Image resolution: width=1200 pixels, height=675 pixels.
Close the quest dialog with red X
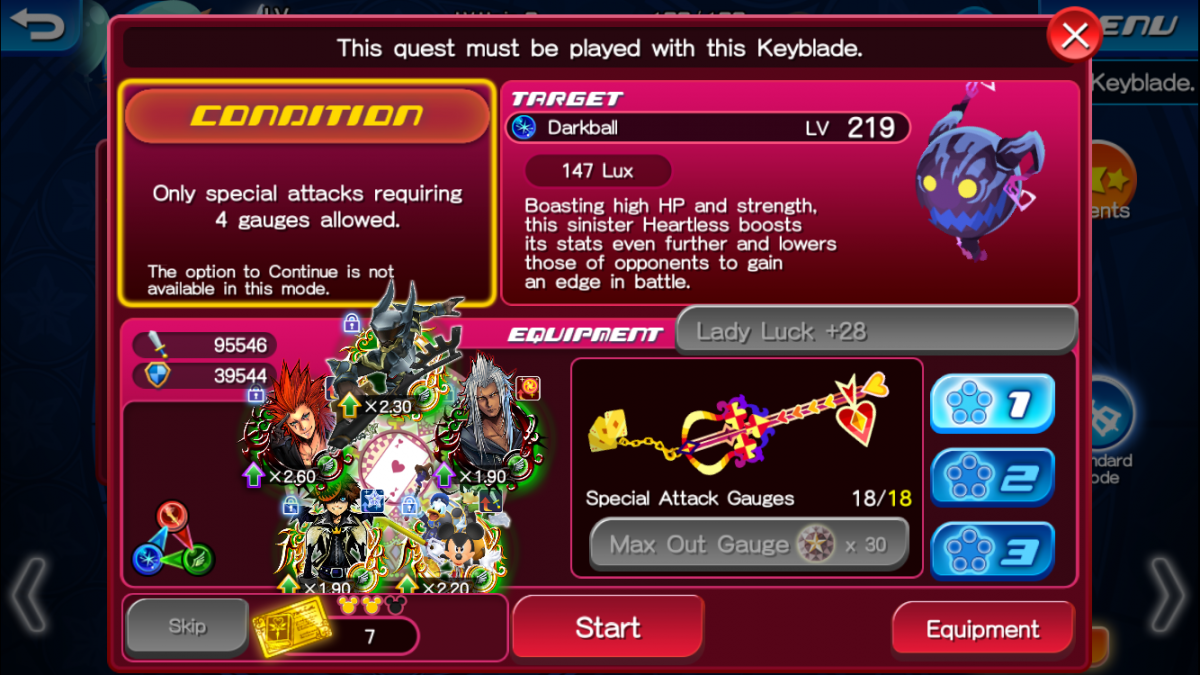pos(1074,37)
